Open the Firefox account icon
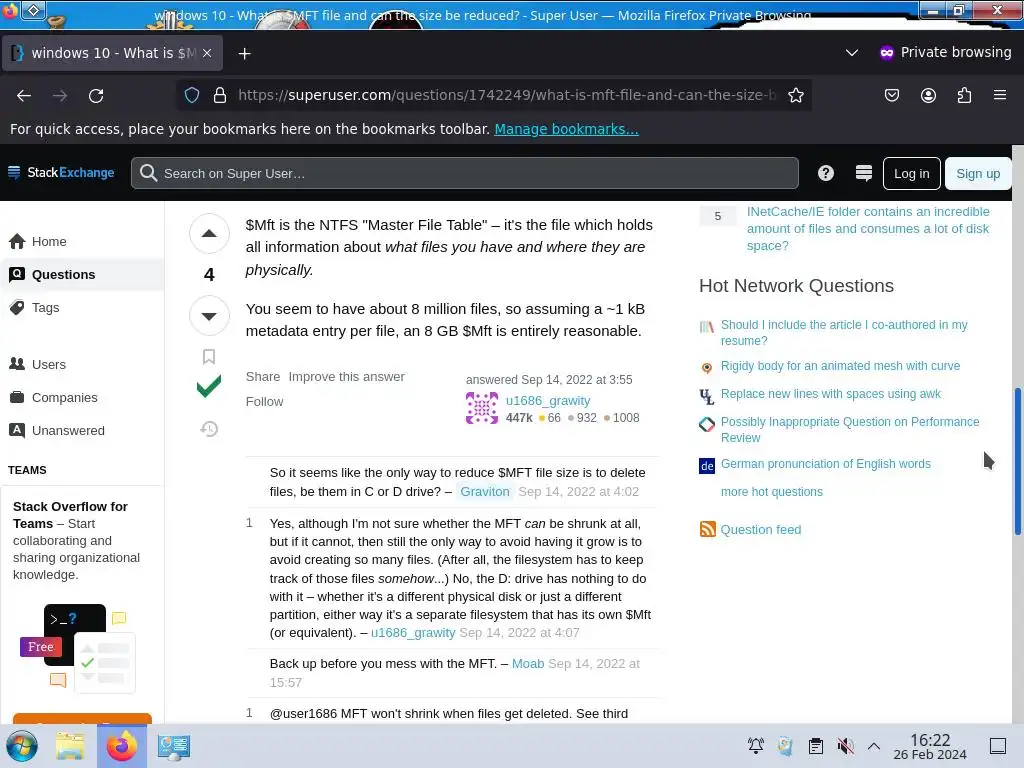 [x=928, y=95]
